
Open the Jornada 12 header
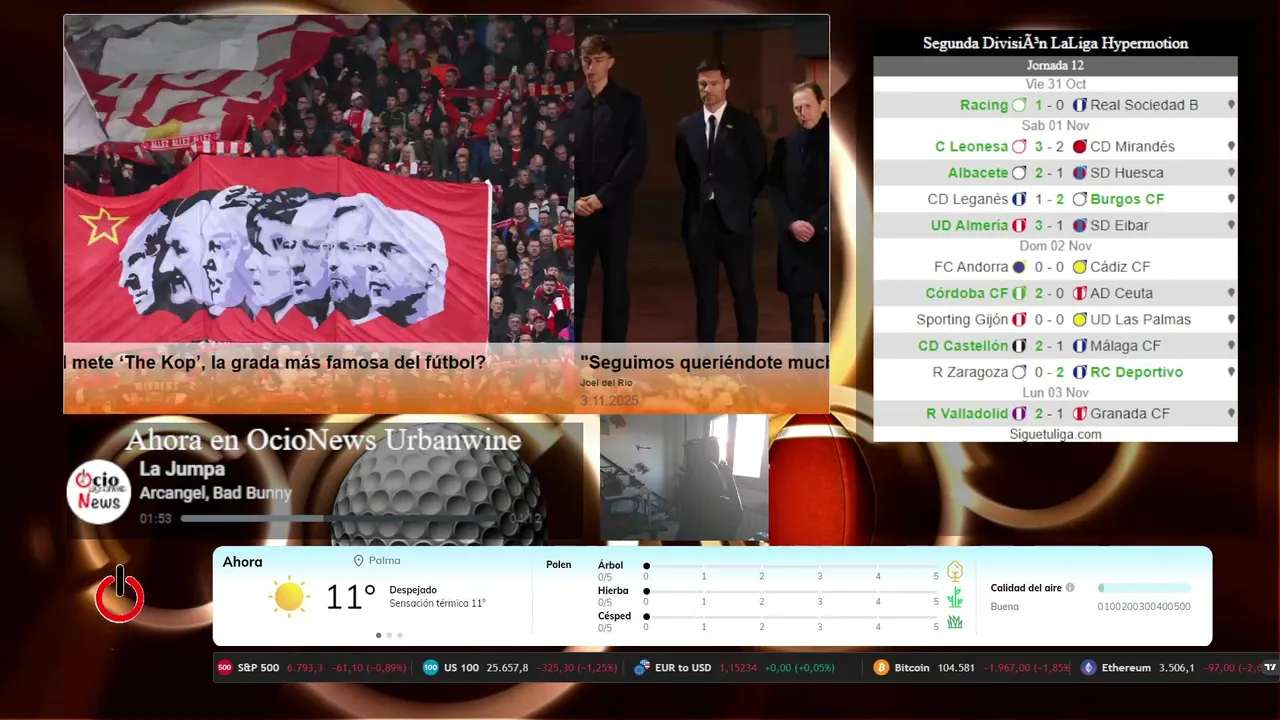tap(1055, 66)
